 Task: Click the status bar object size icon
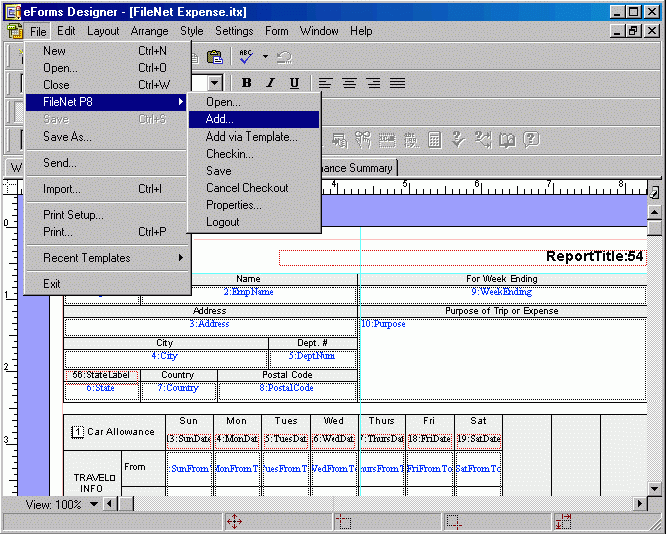[x=563, y=521]
